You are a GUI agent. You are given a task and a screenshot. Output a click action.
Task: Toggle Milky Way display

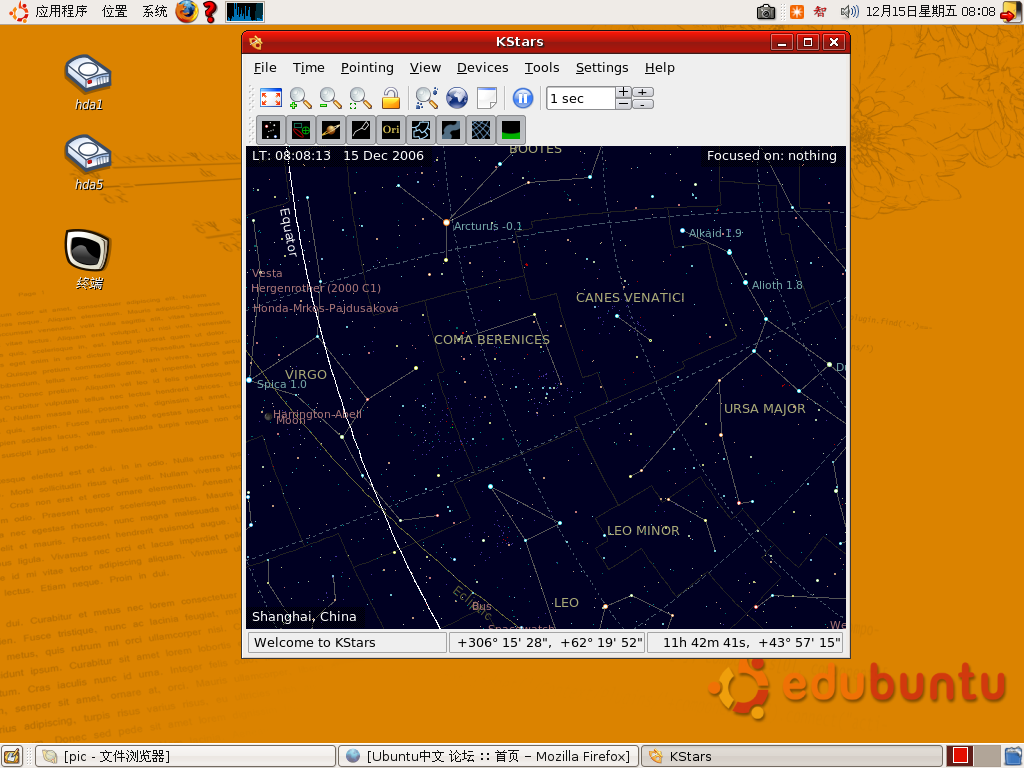click(451, 130)
